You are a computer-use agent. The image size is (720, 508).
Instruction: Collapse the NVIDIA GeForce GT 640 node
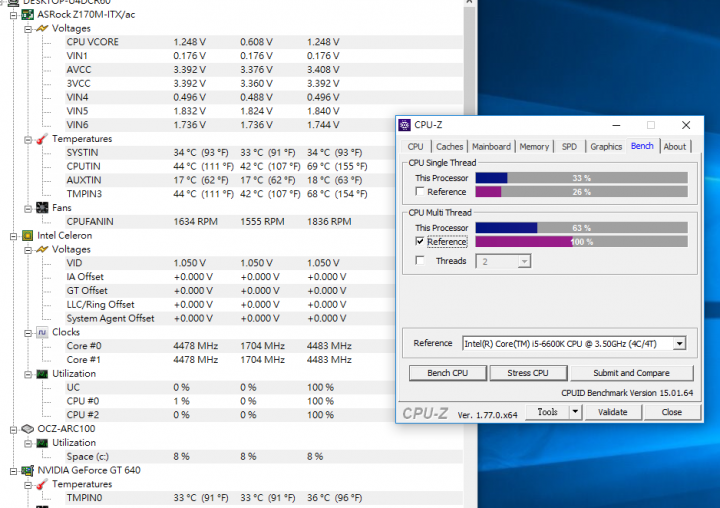(13, 471)
